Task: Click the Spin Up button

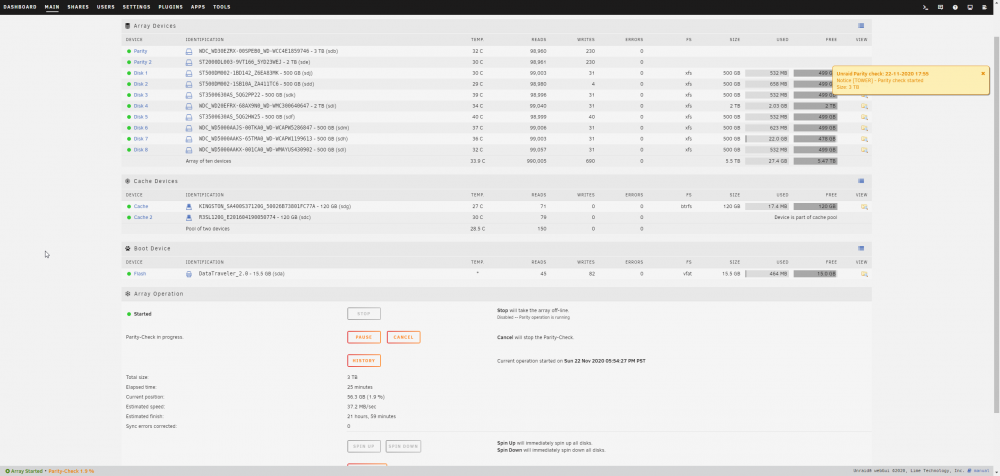Action: click(x=364, y=446)
